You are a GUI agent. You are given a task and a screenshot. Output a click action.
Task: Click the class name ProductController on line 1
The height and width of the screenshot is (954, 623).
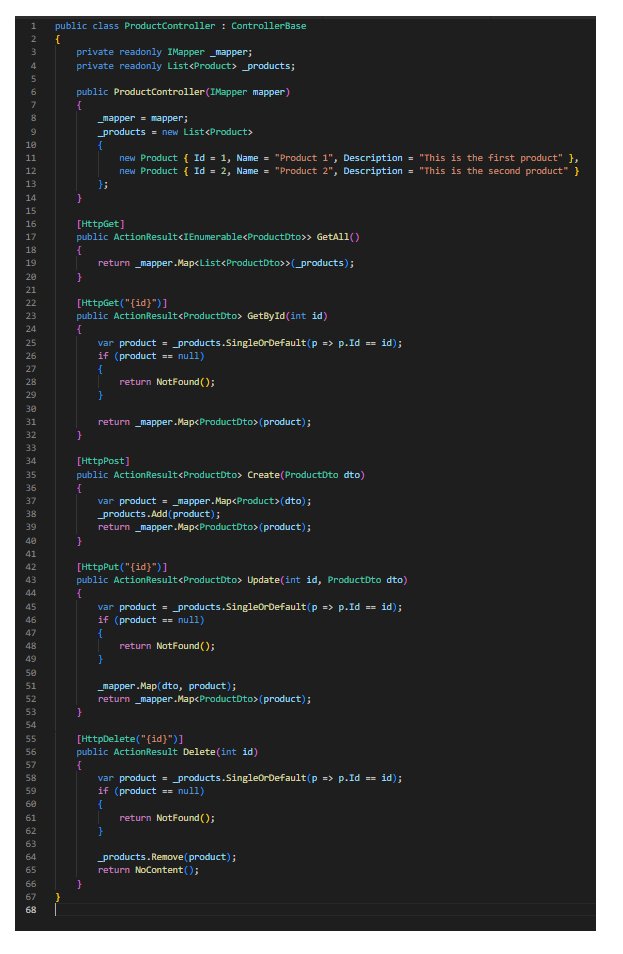pos(170,26)
